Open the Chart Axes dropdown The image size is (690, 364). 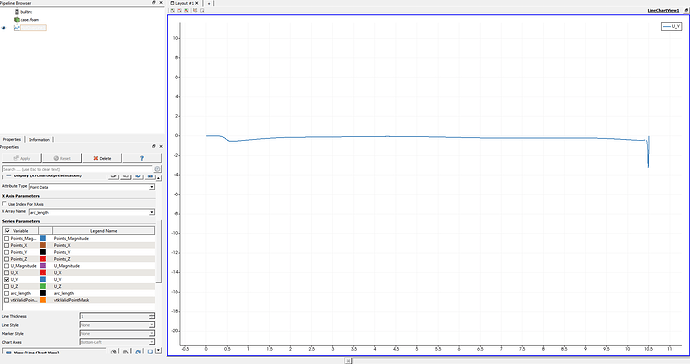coord(117,342)
